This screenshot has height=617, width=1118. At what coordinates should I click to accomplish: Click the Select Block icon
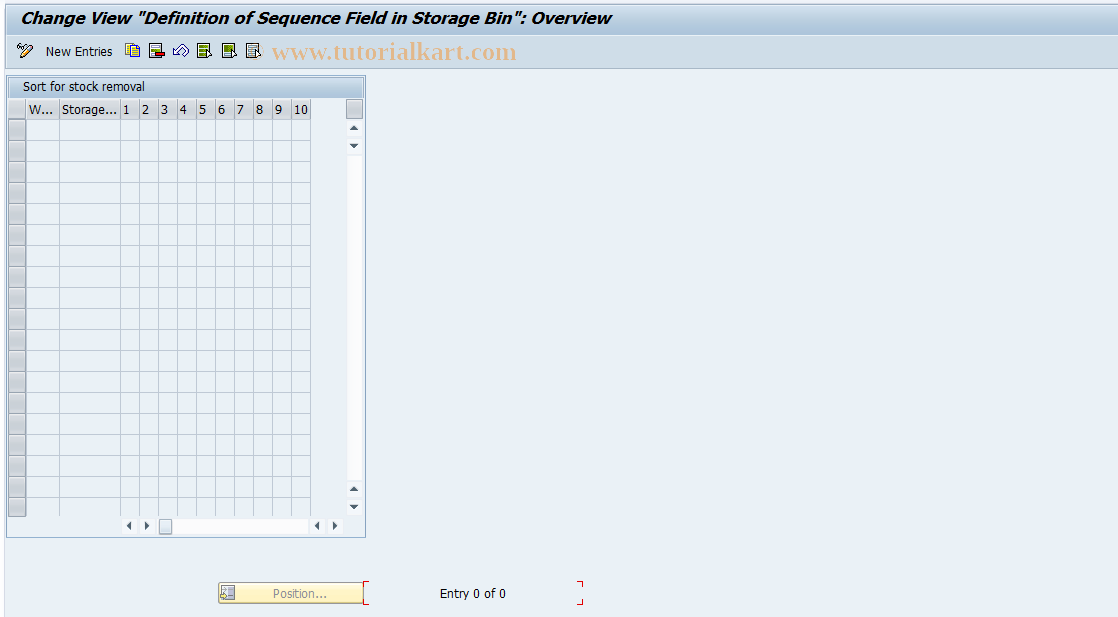(229, 51)
